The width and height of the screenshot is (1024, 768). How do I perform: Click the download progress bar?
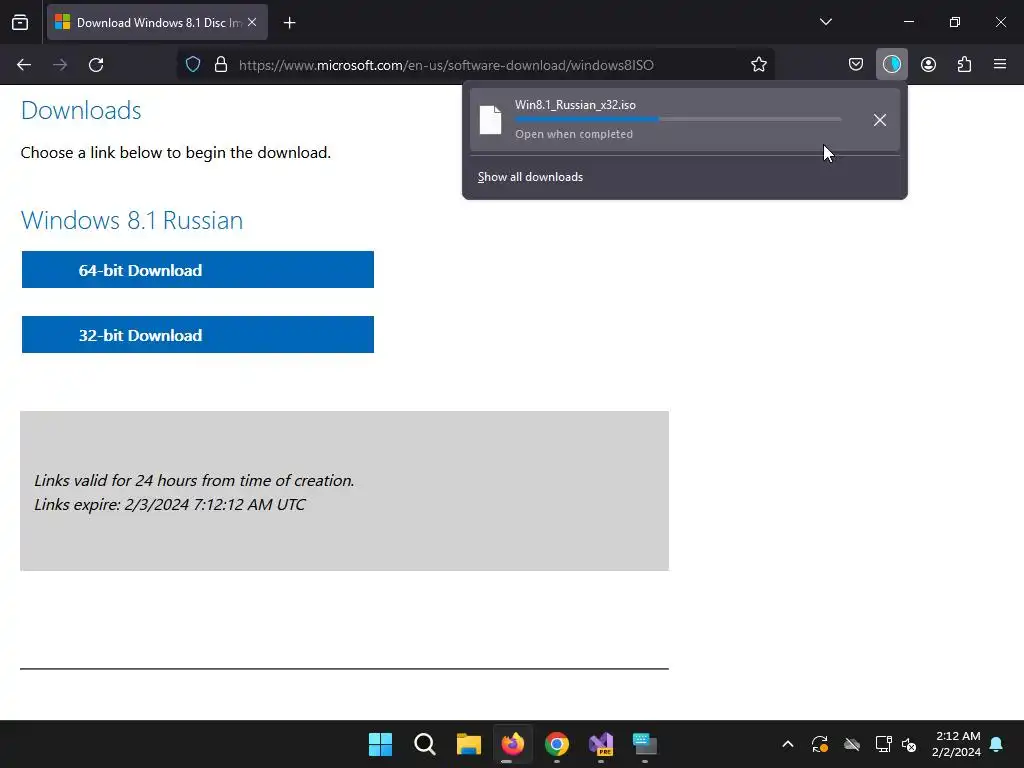pyautogui.click(x=678, y=119)
